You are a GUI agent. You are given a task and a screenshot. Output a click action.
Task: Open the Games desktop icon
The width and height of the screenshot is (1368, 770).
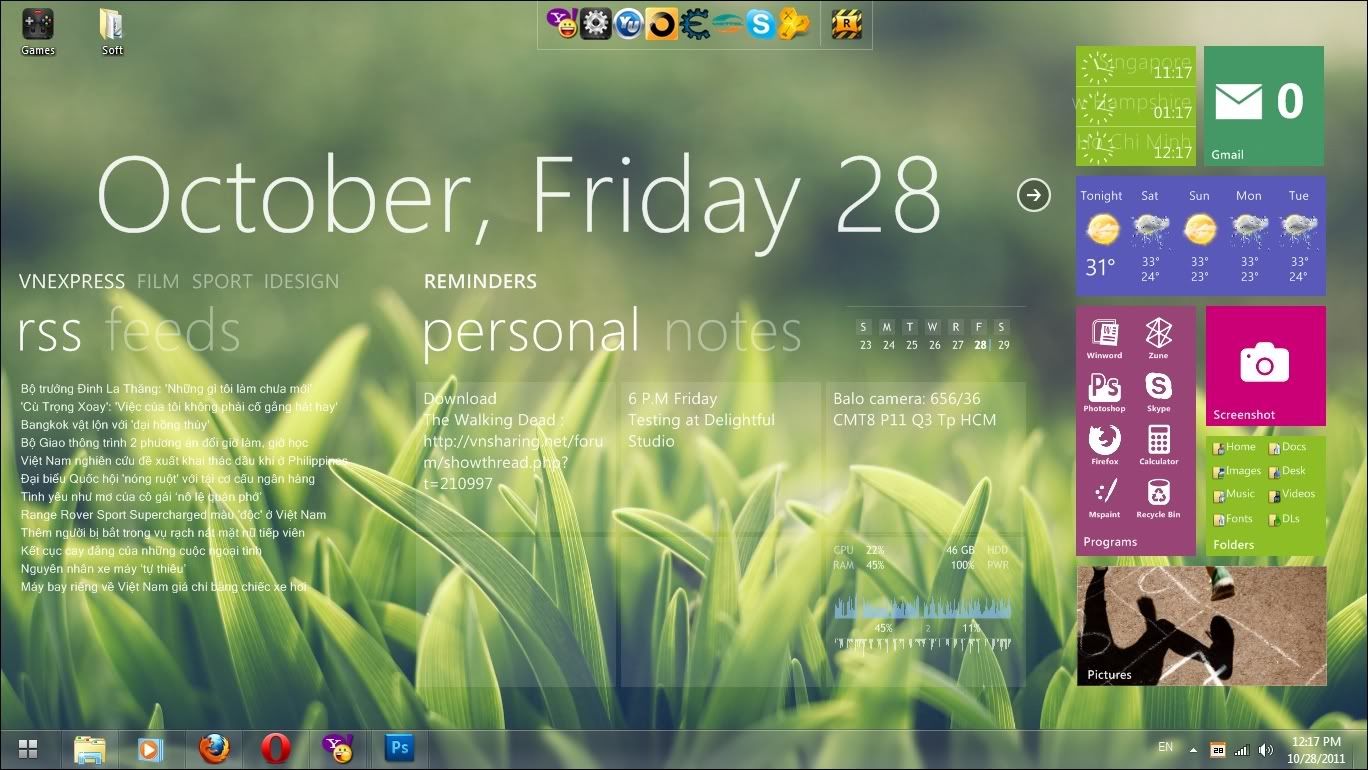[38, 32]
